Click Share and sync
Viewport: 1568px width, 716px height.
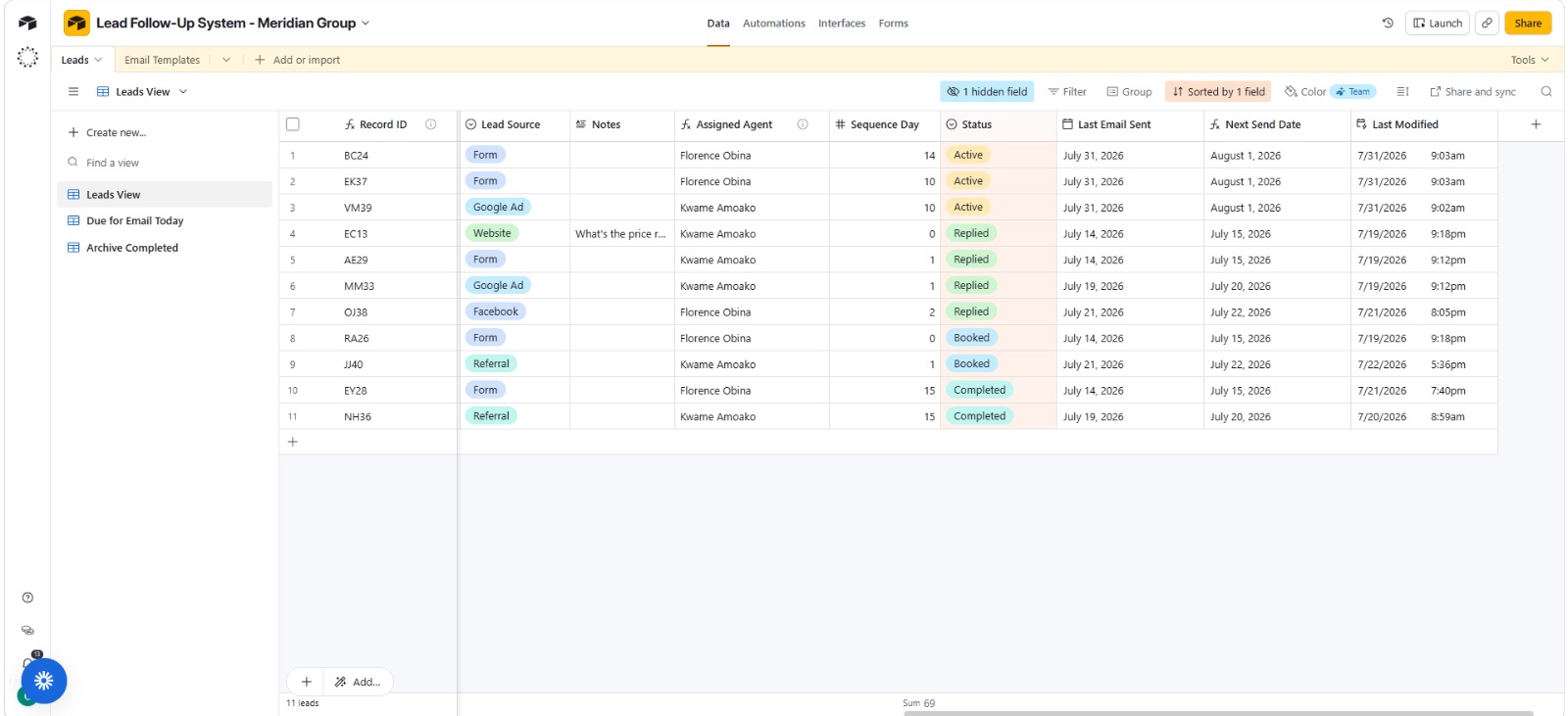click(x=1473, y=91)
